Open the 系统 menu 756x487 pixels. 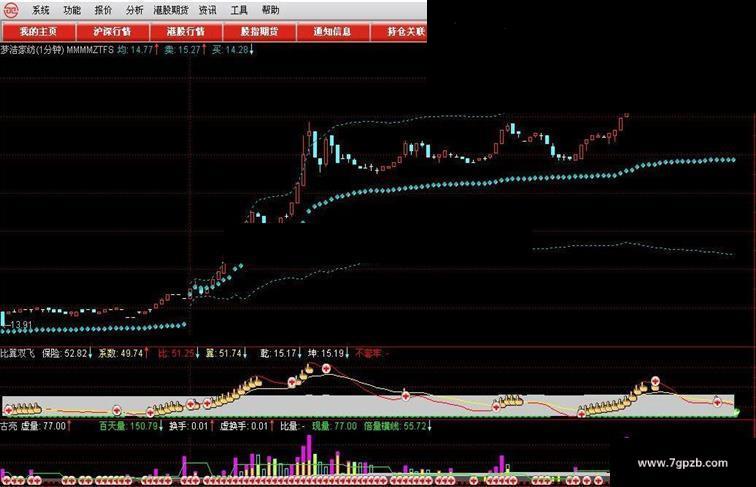[41, 10]
